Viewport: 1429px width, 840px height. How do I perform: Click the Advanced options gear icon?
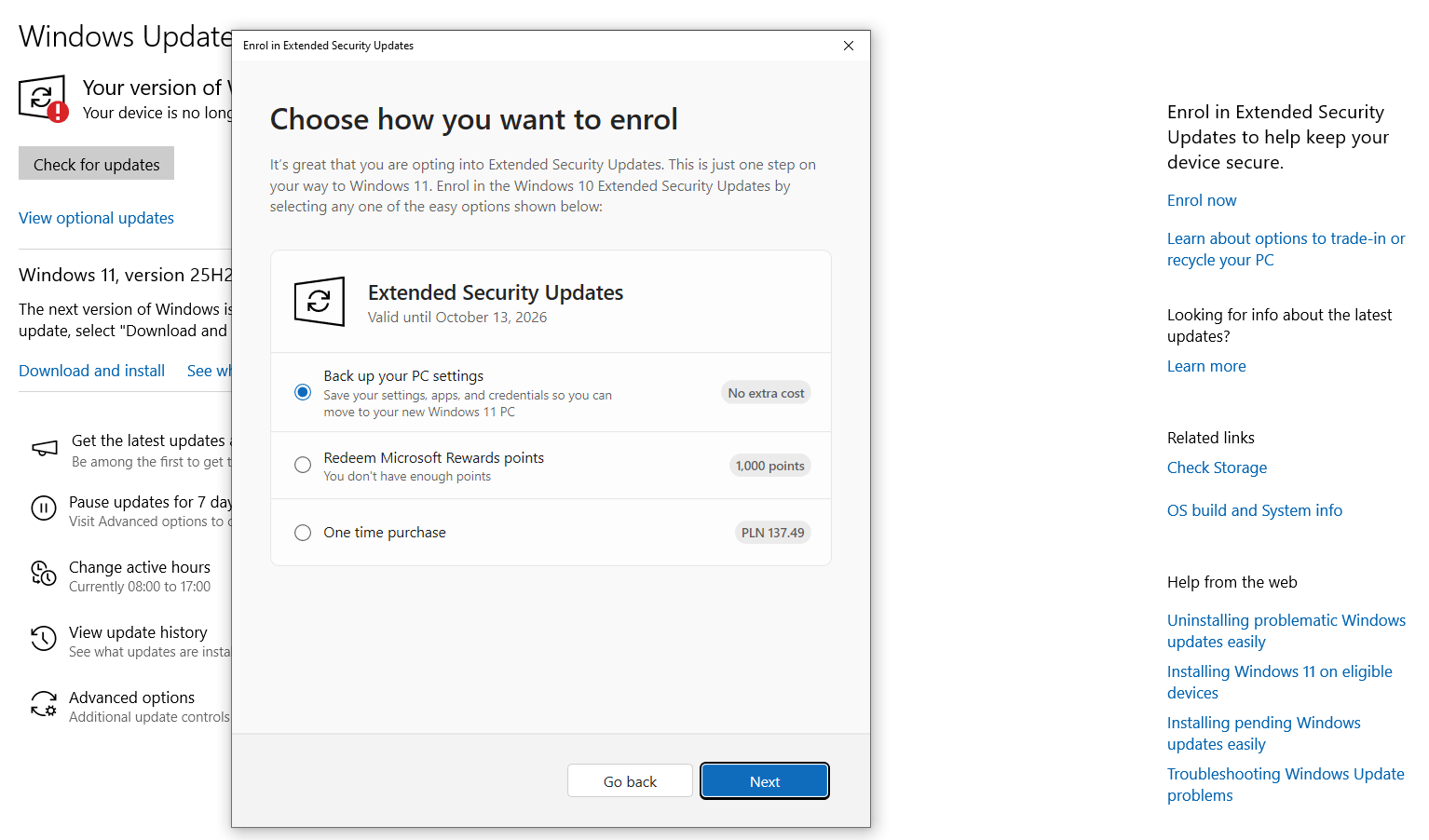(x=44, y=705)
